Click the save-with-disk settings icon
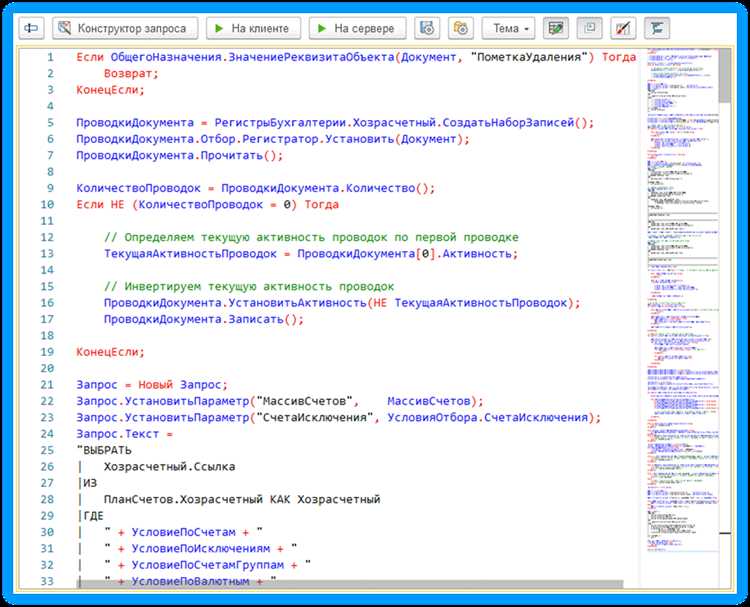This screenshot has height=607, width=750. coord(427,28)
